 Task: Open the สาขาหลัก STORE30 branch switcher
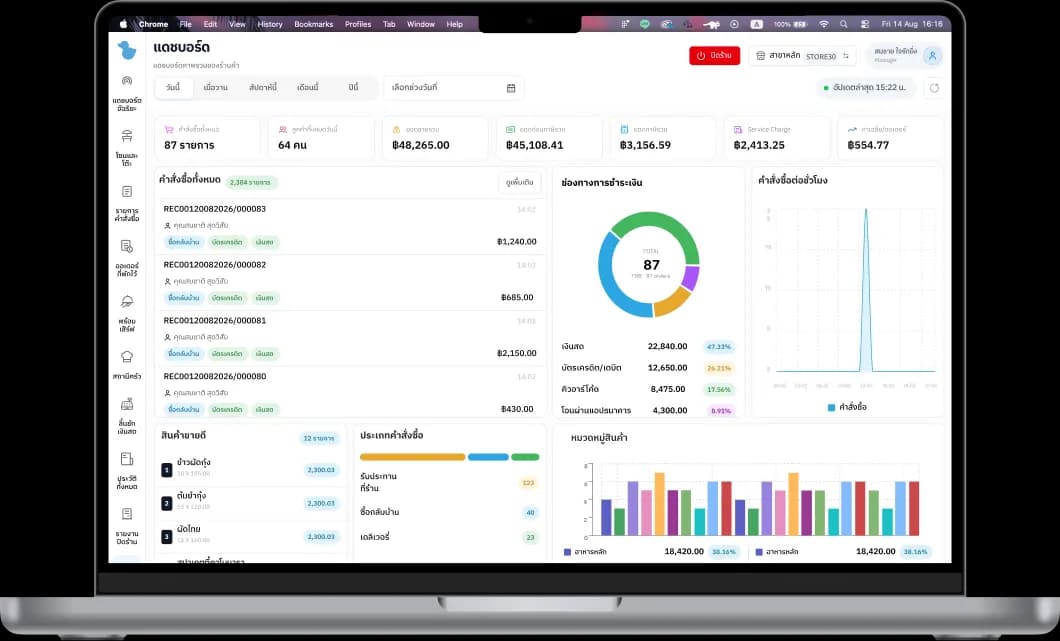coord(802,55)
